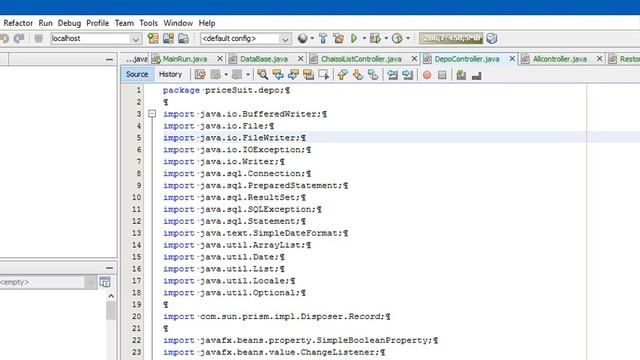Open the Tools menu
This screenshot has width=640, height=360.
tap(148, 23)
